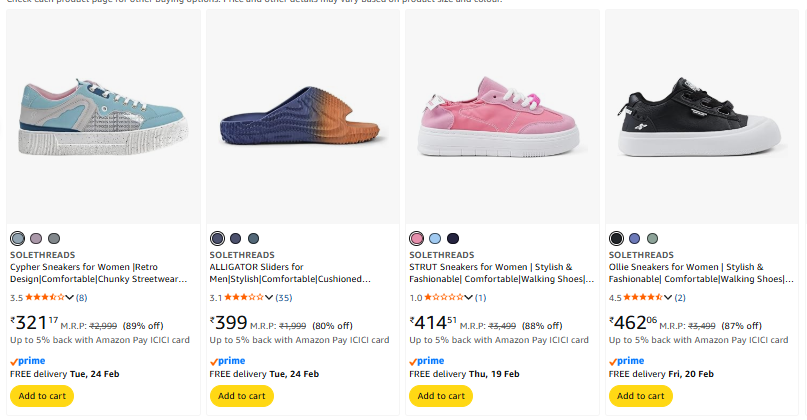Pick mauve swatch under Cypher Sneakers
Viewport: 807px width, 420px height.
coord(36,238)
